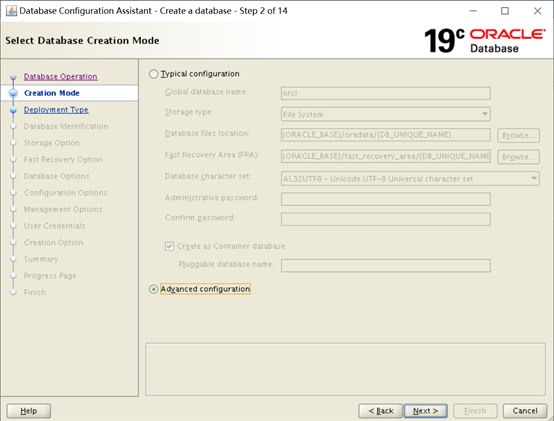Select the Typical configuration radio button
The image size is (554, 421).
(x=153, y=74)
